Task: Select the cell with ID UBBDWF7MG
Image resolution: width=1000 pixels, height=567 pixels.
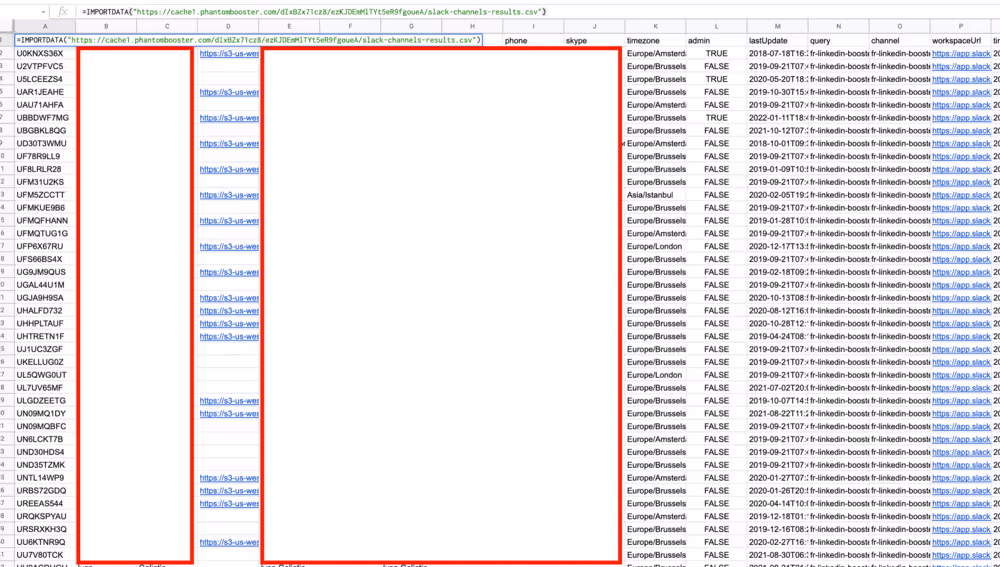Action: 45,118
